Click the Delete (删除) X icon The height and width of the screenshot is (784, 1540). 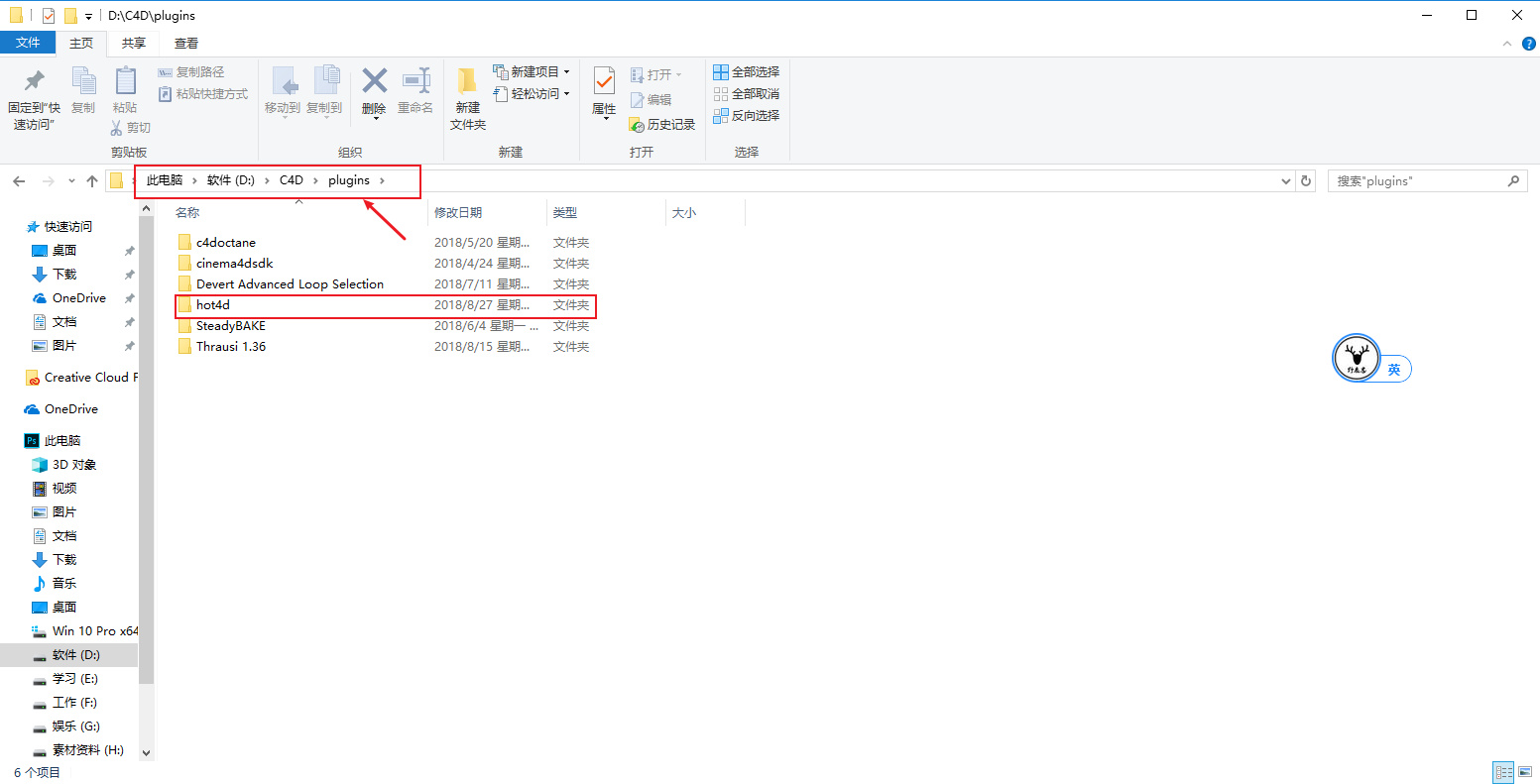click(375, 80)
